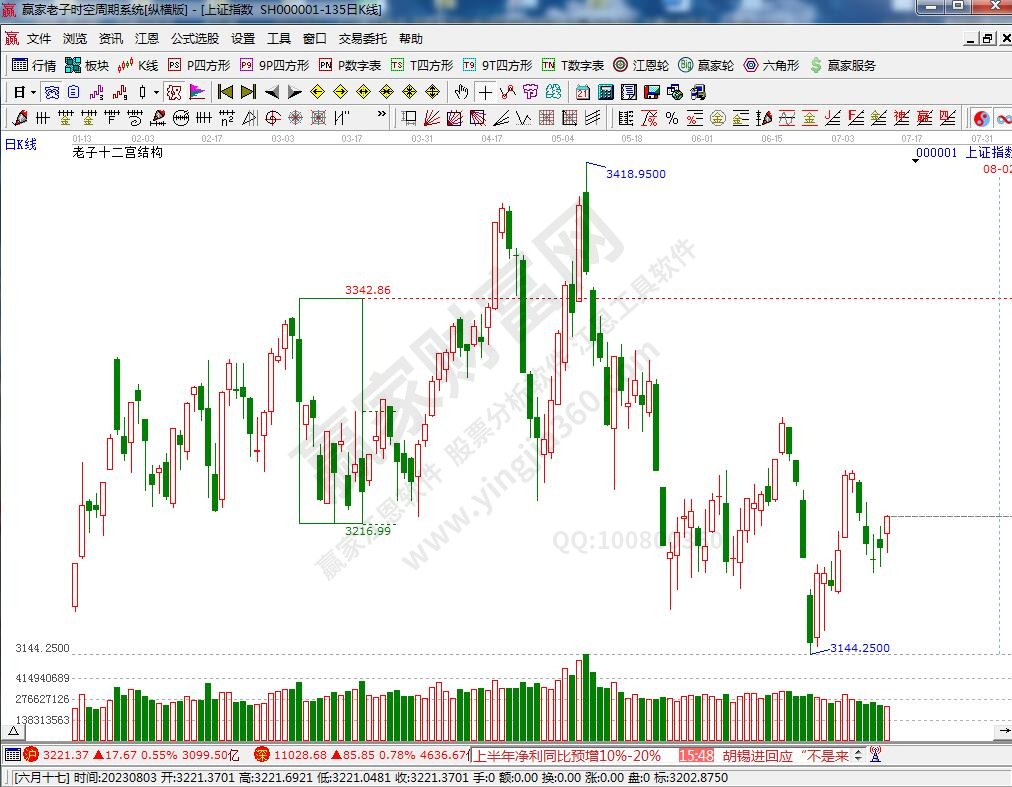Click the calculator icon in toolbar
This screenshot has height=787, width=1012.
pos(605,92)
